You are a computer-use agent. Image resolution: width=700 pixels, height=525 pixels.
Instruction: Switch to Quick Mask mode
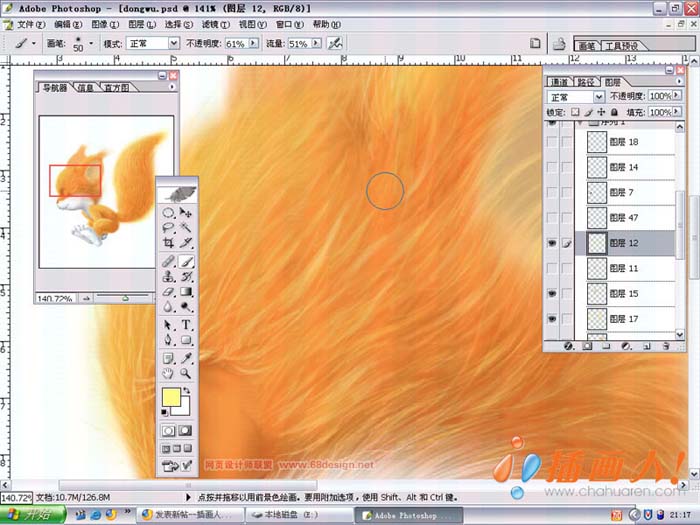pyautogui.click(x=185, y=430)
